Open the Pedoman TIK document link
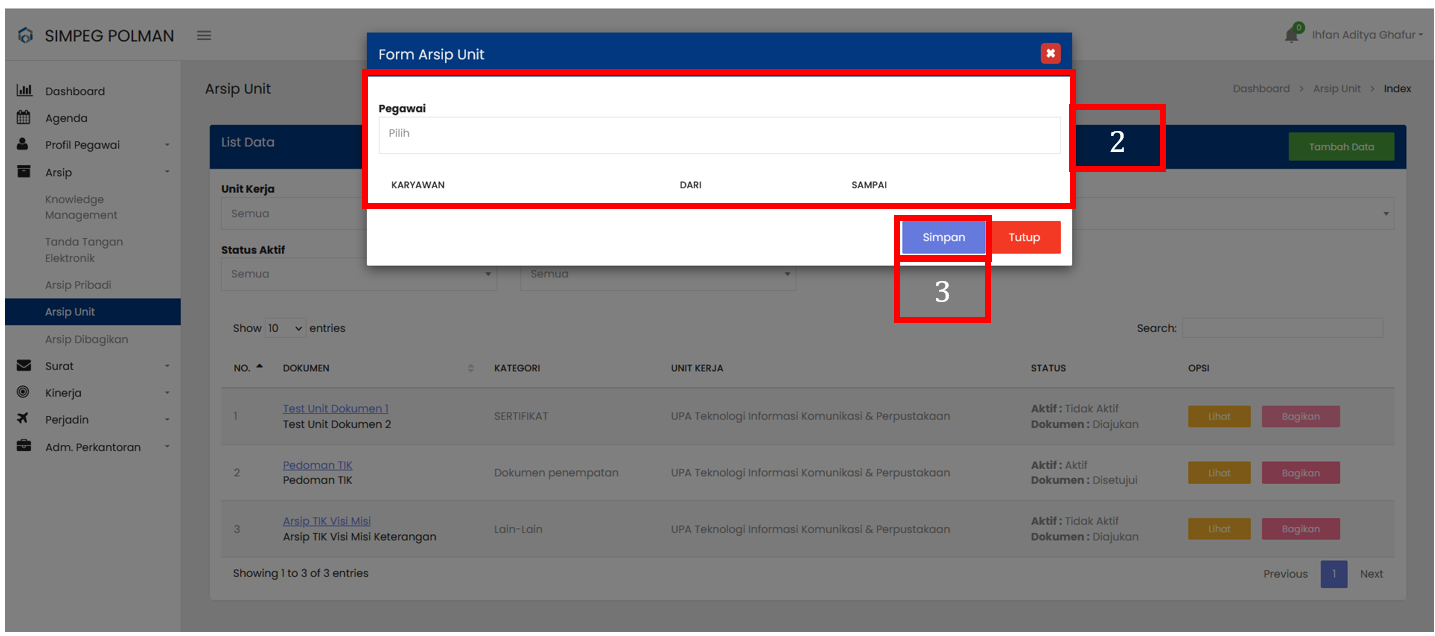The image size is (1435, 636). [x=317, y=465]
